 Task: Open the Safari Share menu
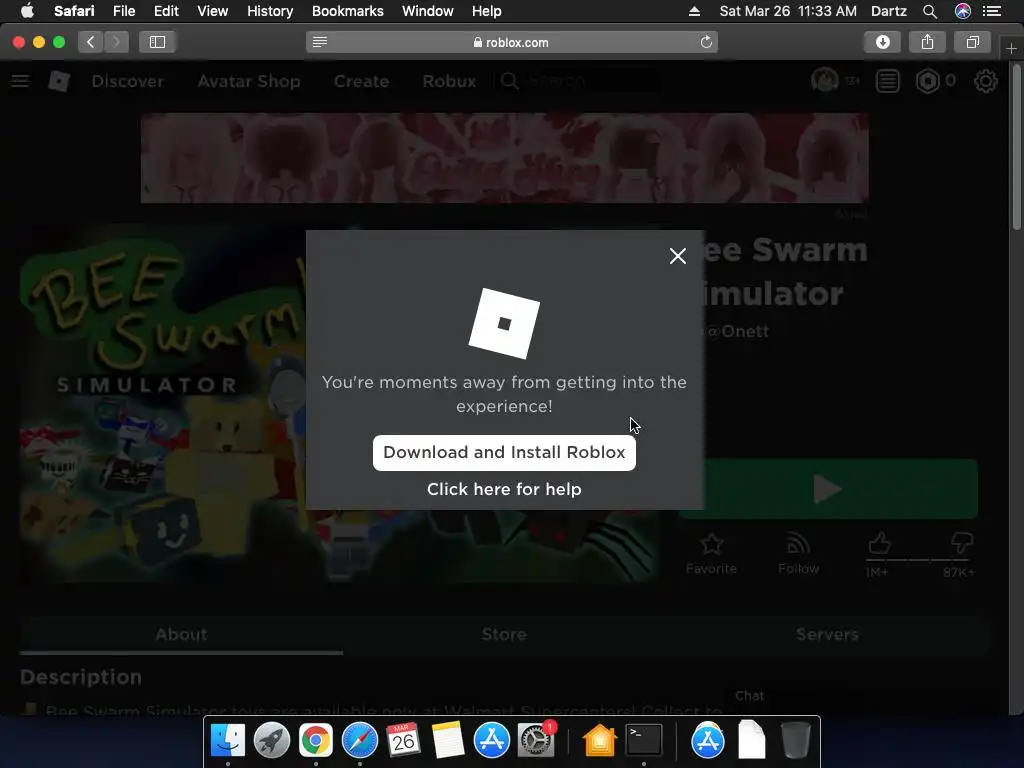click(927, 42)
